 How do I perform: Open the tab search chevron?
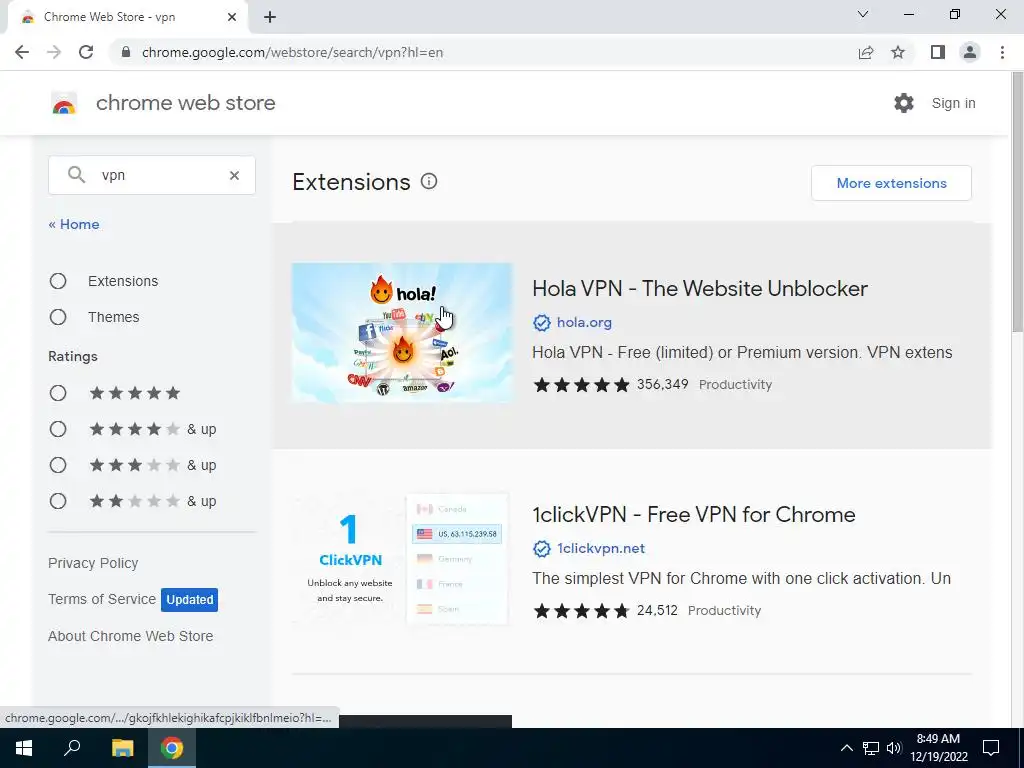click(x=863, y=14)
